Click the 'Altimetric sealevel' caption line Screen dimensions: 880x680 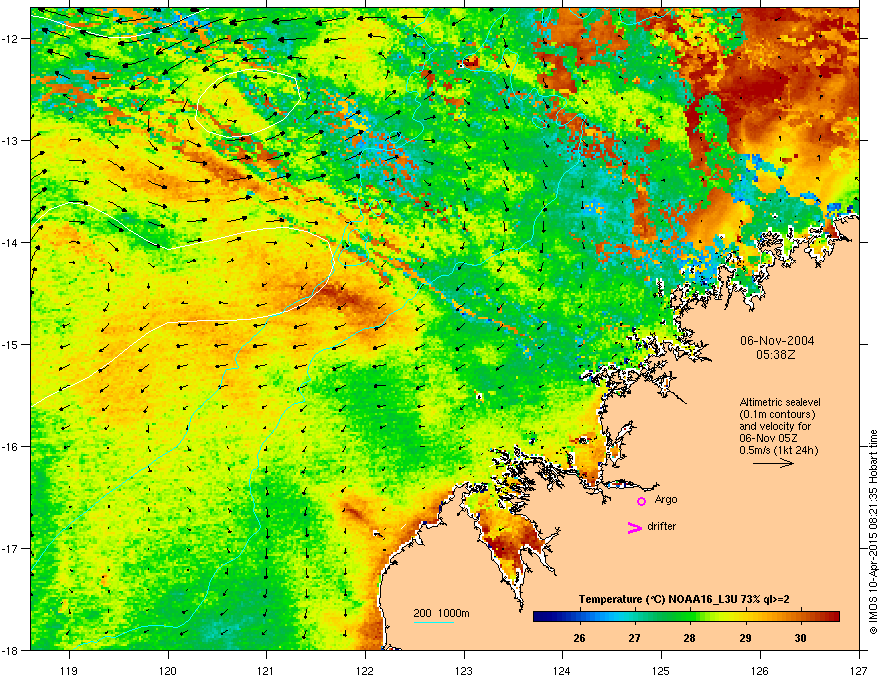(x=780, y=402)
